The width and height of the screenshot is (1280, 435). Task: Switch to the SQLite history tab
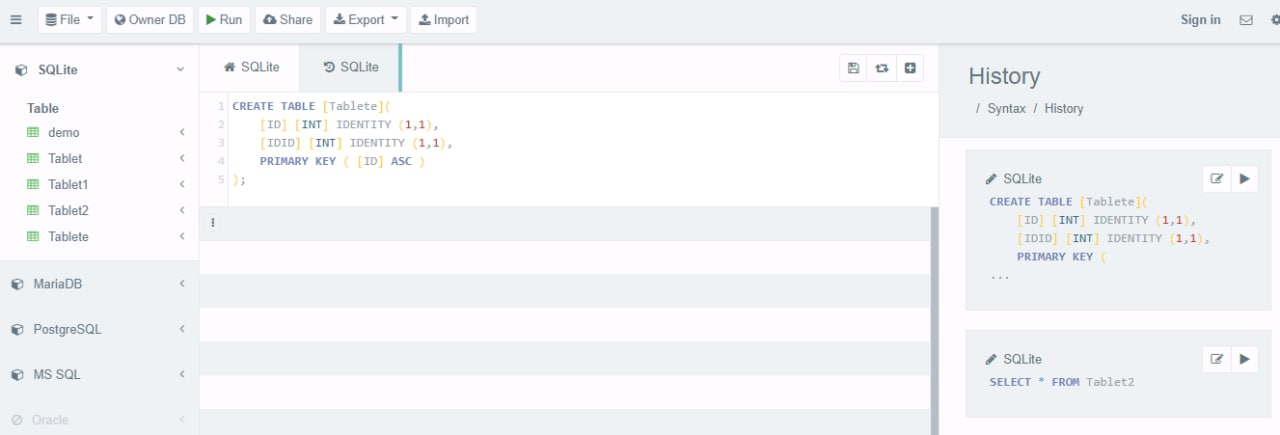pos(351,67)
